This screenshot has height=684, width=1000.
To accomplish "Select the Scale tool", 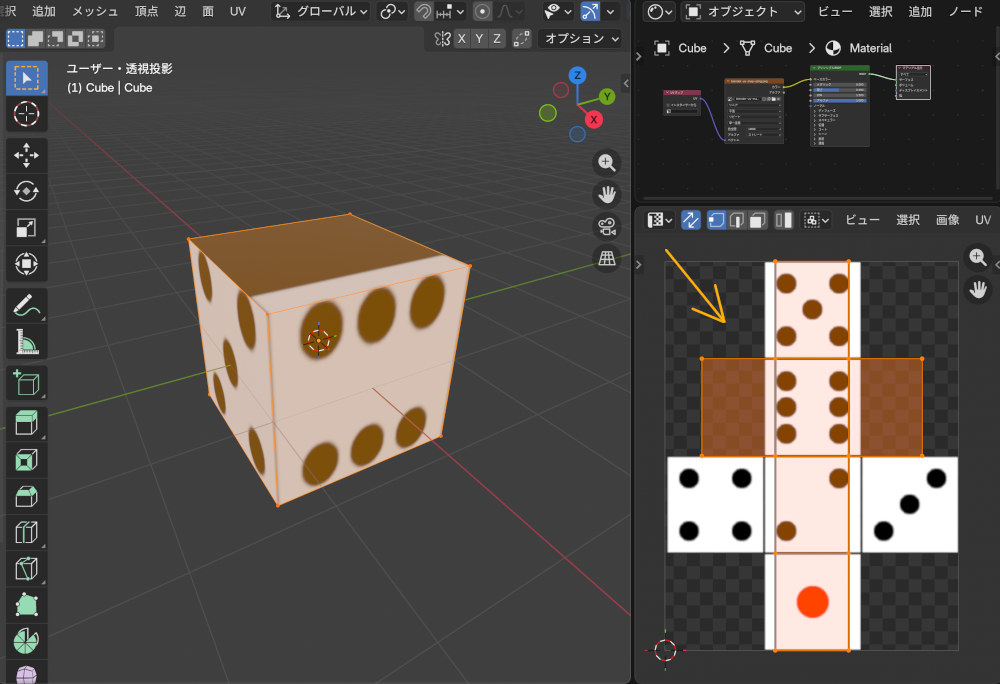I will click(x=26, y=227).
